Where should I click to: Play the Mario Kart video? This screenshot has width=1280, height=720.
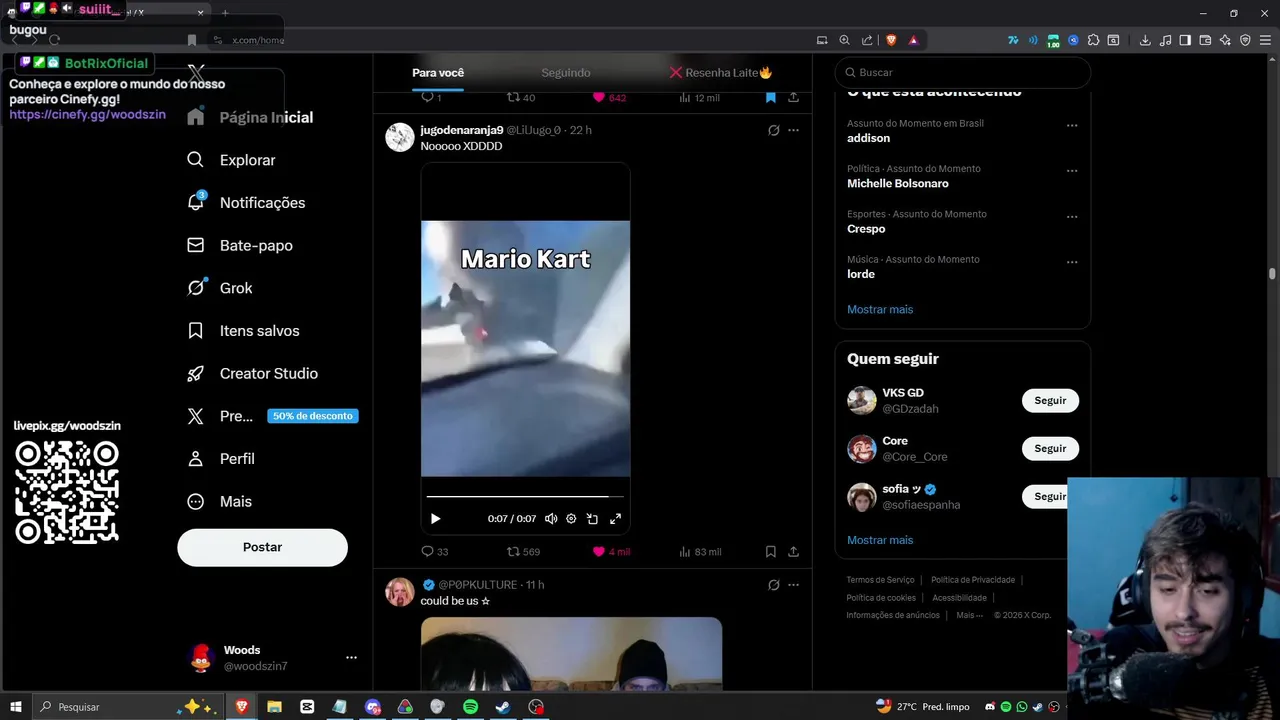(435, 519)
